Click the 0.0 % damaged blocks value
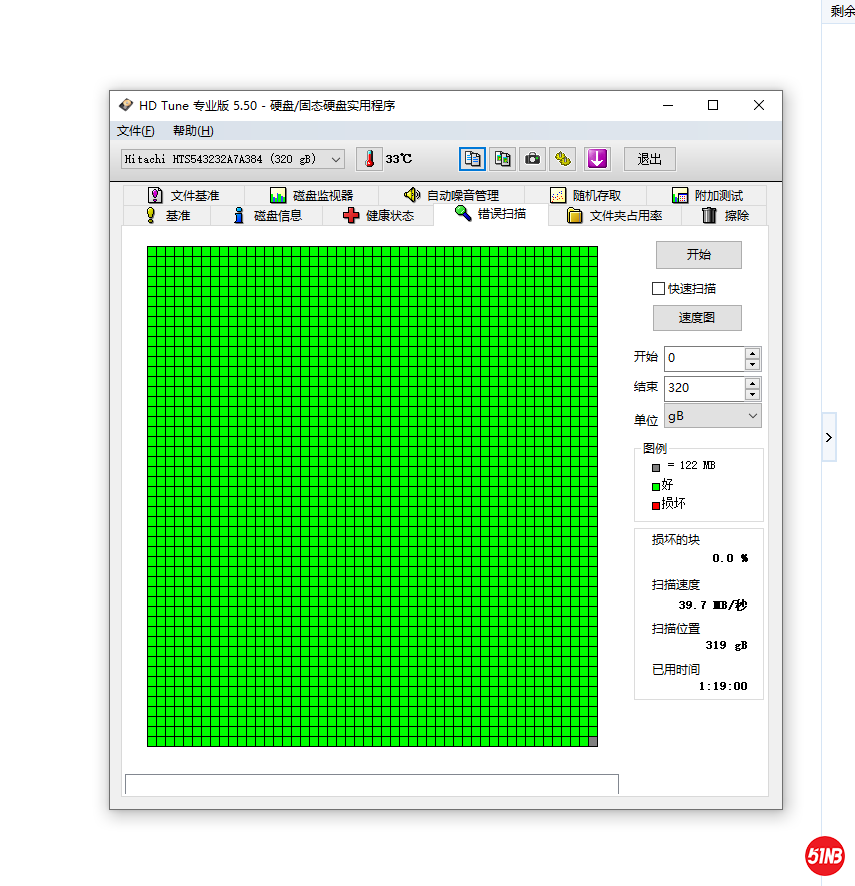 730,558
